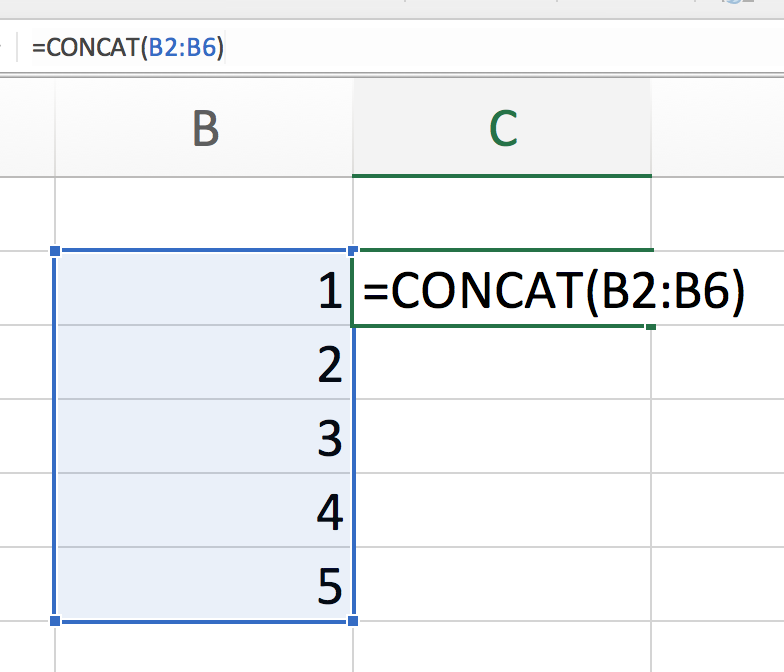Select the cell containing value 4

[204, 511]
